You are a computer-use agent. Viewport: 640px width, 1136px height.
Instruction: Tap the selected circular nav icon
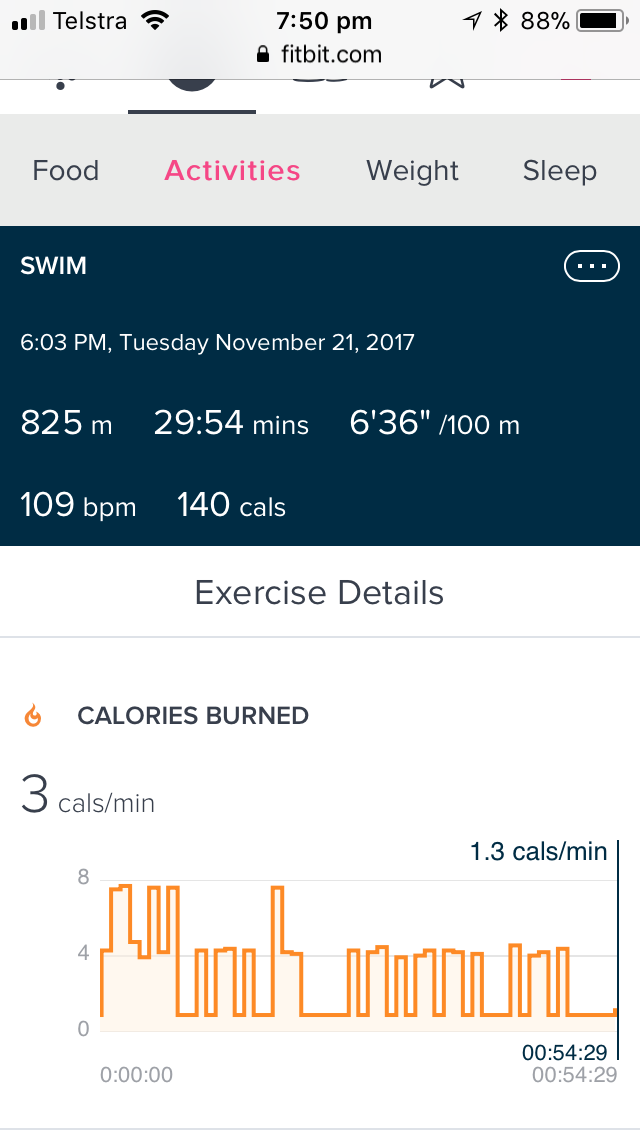pos(192,84)
